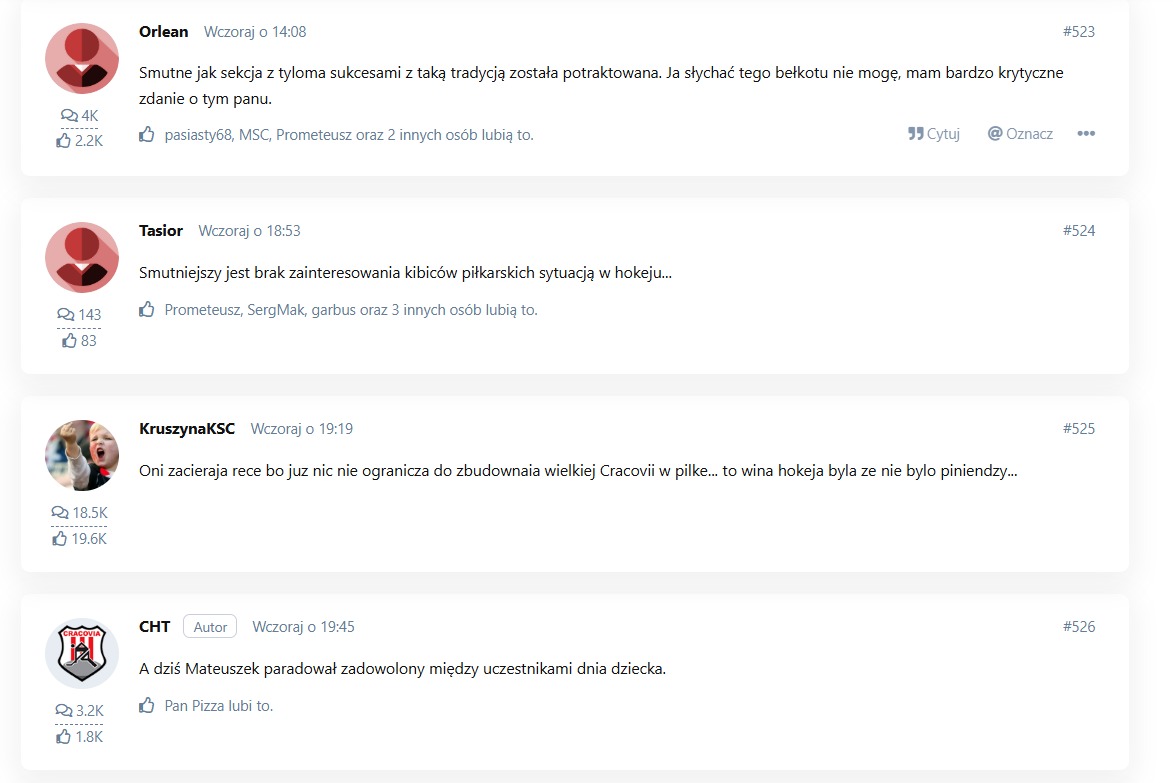Open post permalink #526

pos(1079,627)
